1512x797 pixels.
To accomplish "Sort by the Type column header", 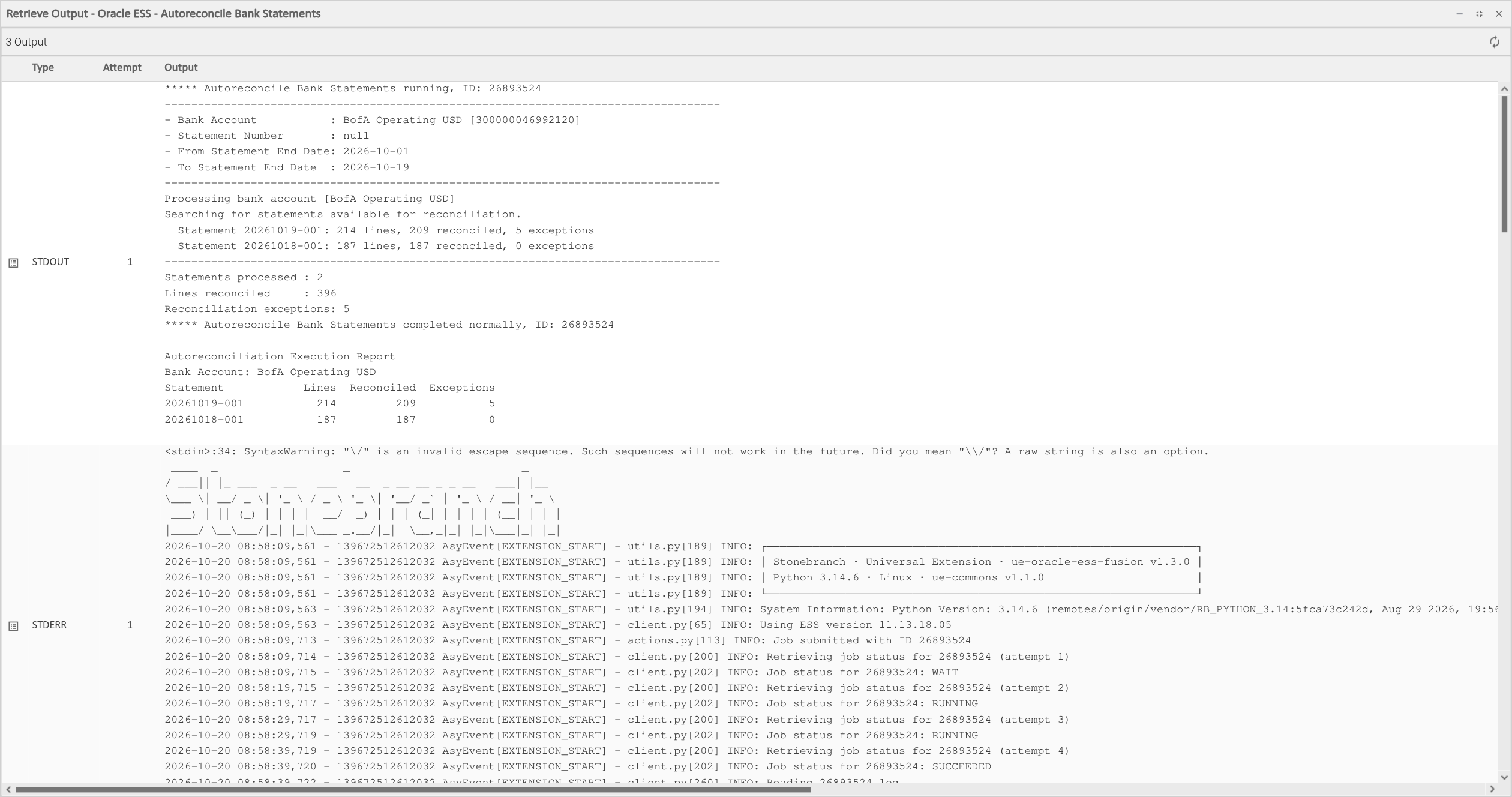I will [43, 67].
